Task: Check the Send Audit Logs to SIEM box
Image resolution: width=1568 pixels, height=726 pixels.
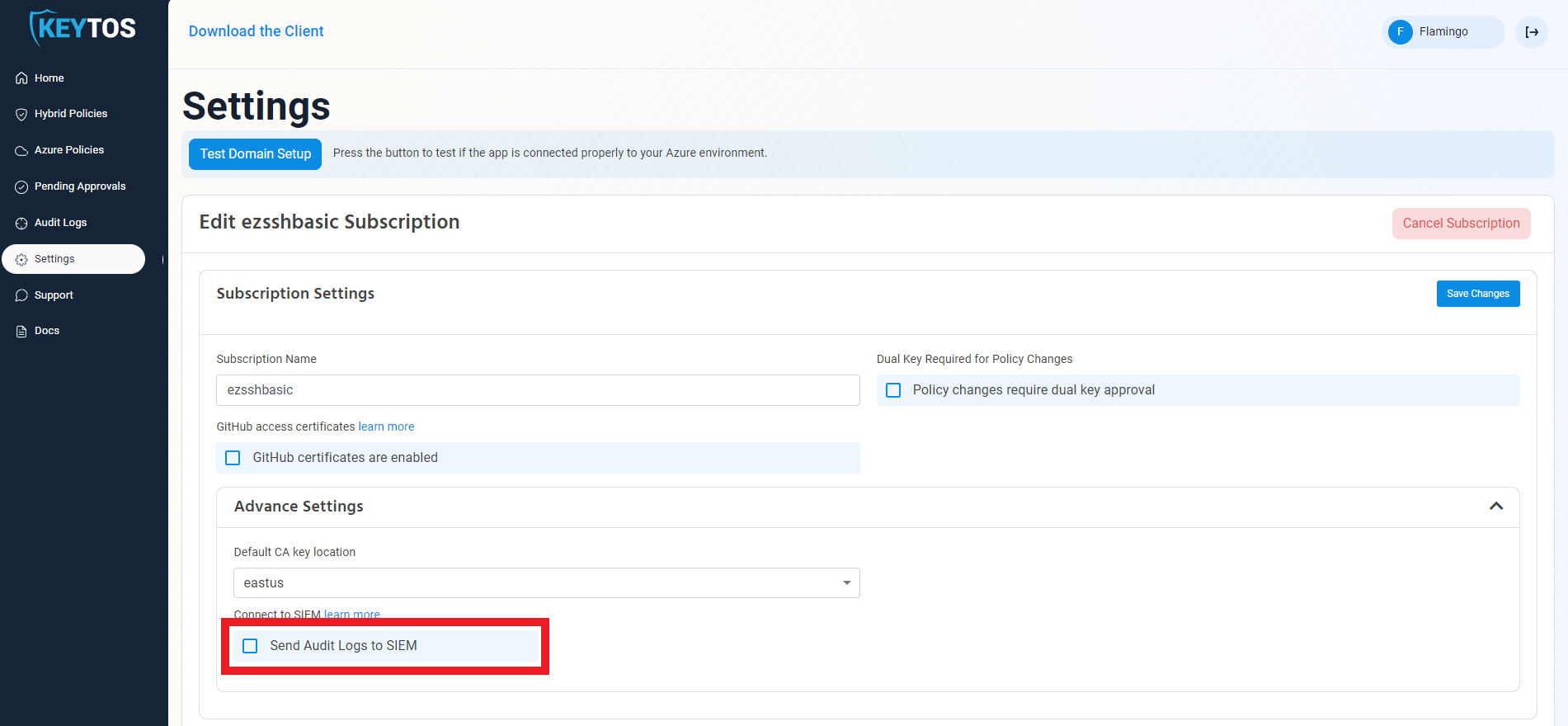Action: click(250, 646)
